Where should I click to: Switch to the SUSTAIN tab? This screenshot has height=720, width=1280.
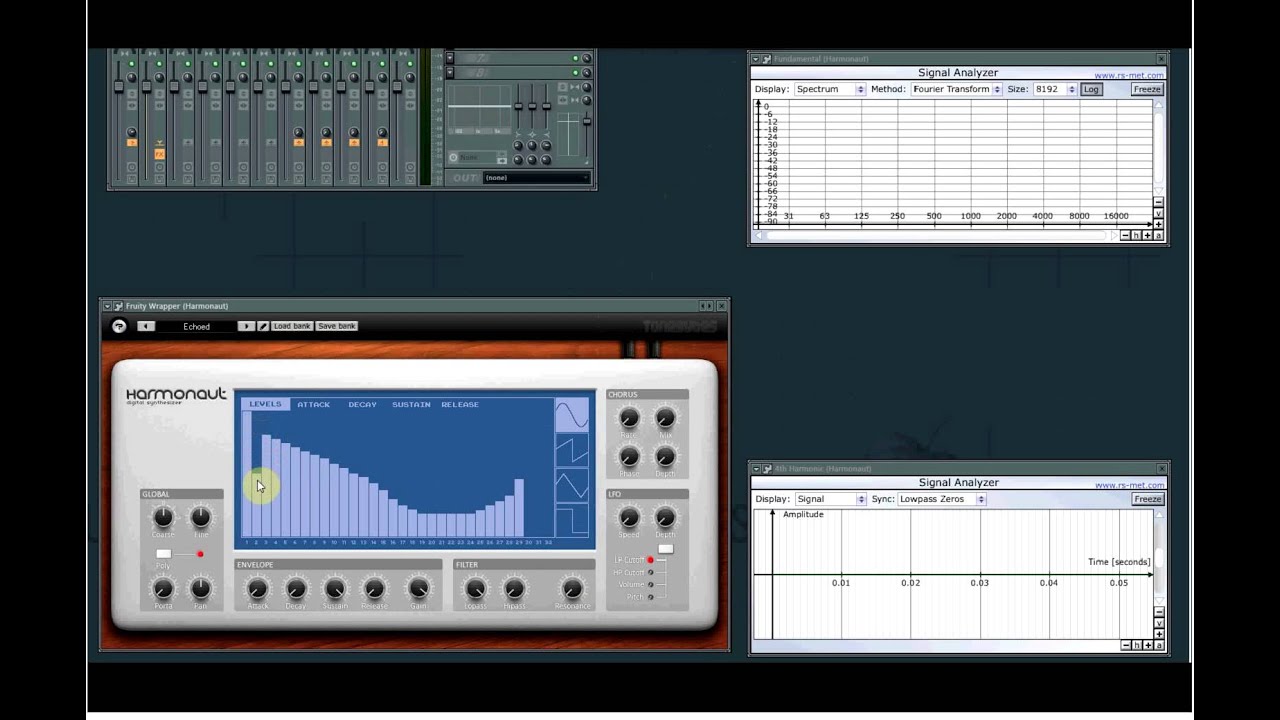click(x=411, y=404)
